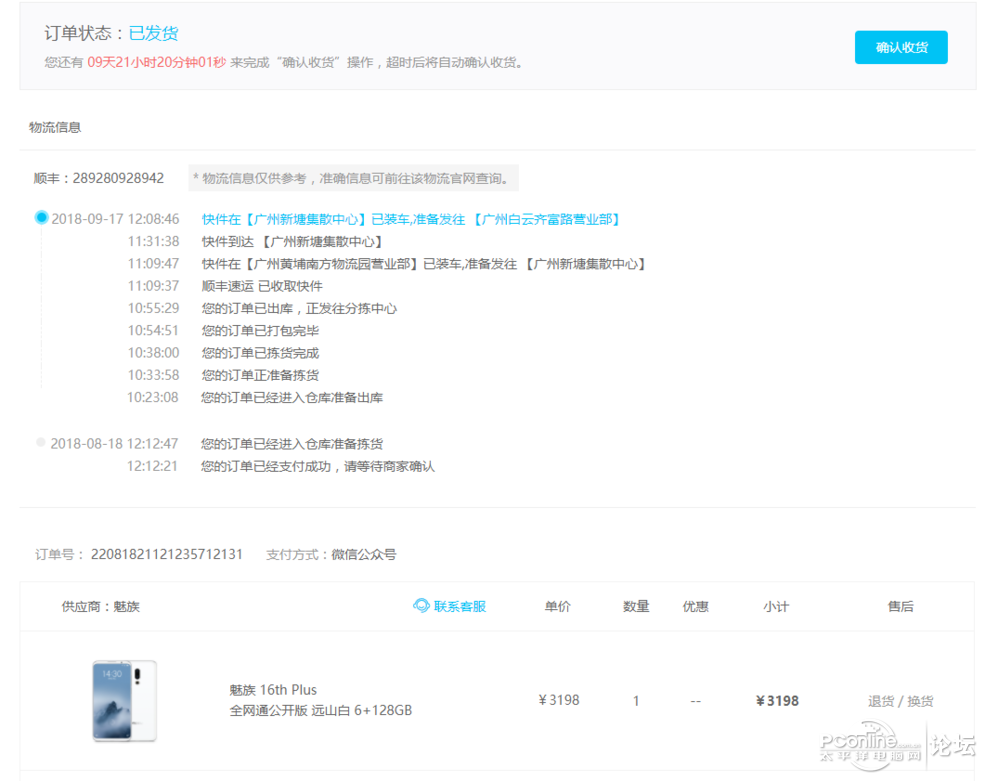The width and height of the screenshot is (985, 781).
Task: Click the 支付方式：微信公众号 text
Action: point(331,555)
